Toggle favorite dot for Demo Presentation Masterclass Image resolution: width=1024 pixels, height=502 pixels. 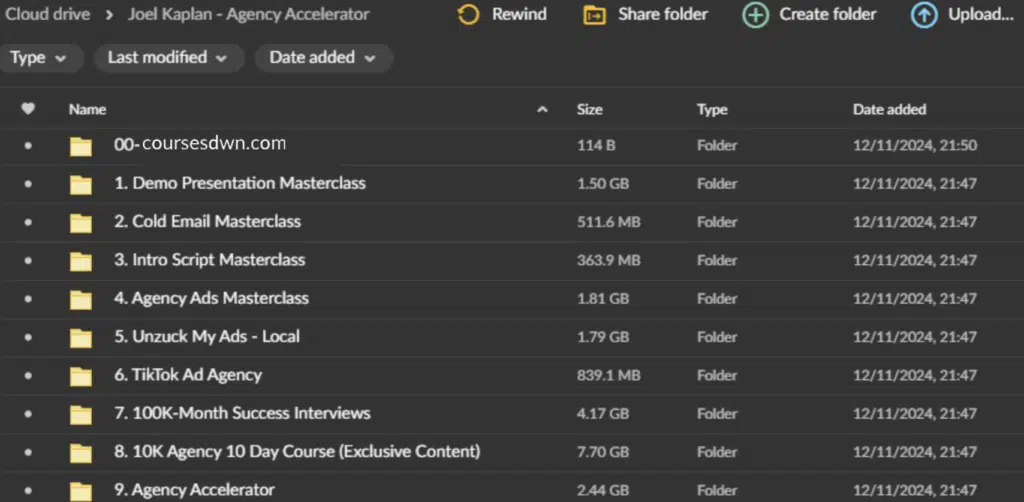click(27, 184)
